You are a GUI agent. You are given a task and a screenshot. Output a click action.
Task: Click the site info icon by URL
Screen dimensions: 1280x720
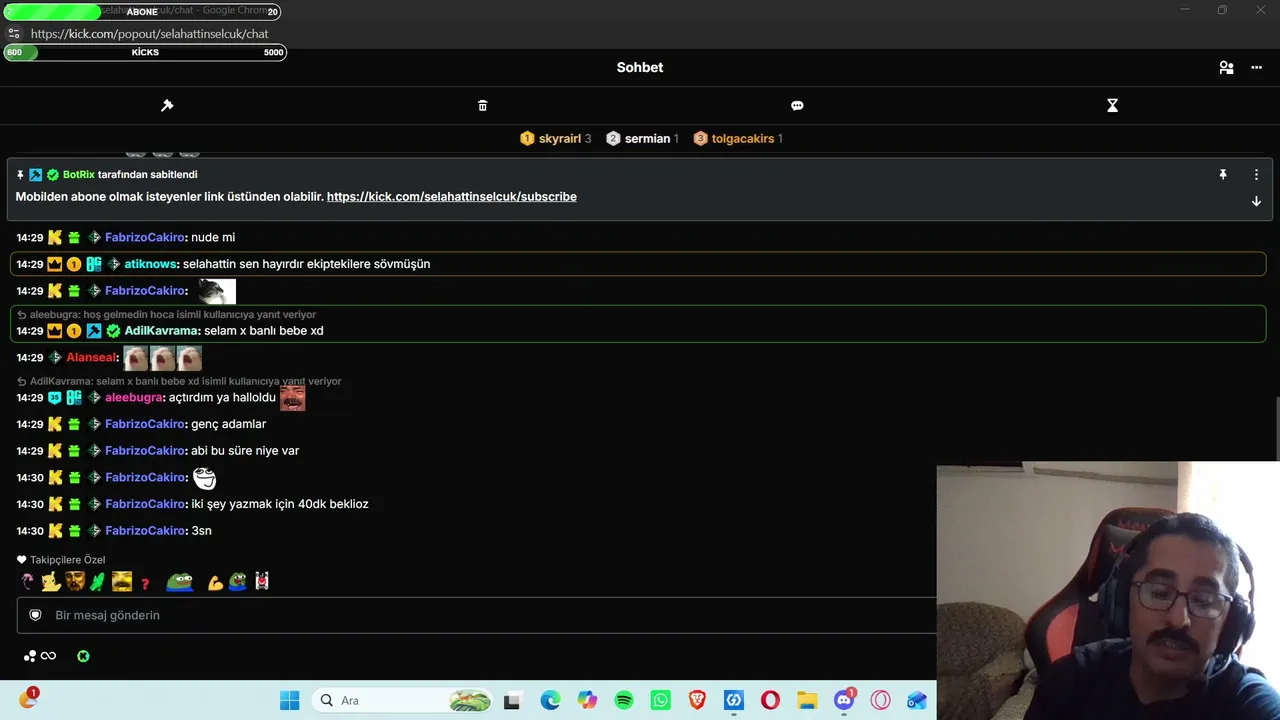(14, 33)
